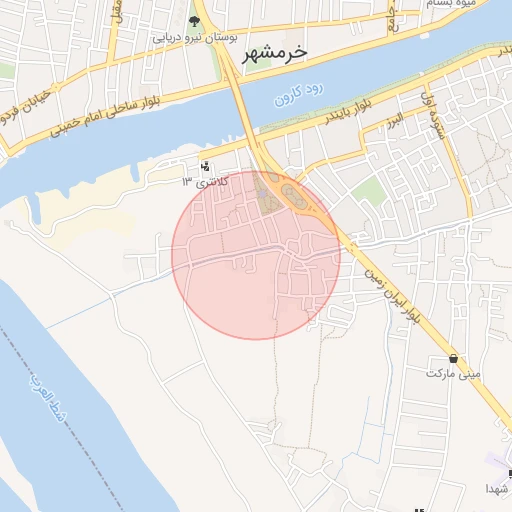
Task: Click the shopping basket icon at مینی مارکت
Action: pyautogui.click(x=453, y=359)
